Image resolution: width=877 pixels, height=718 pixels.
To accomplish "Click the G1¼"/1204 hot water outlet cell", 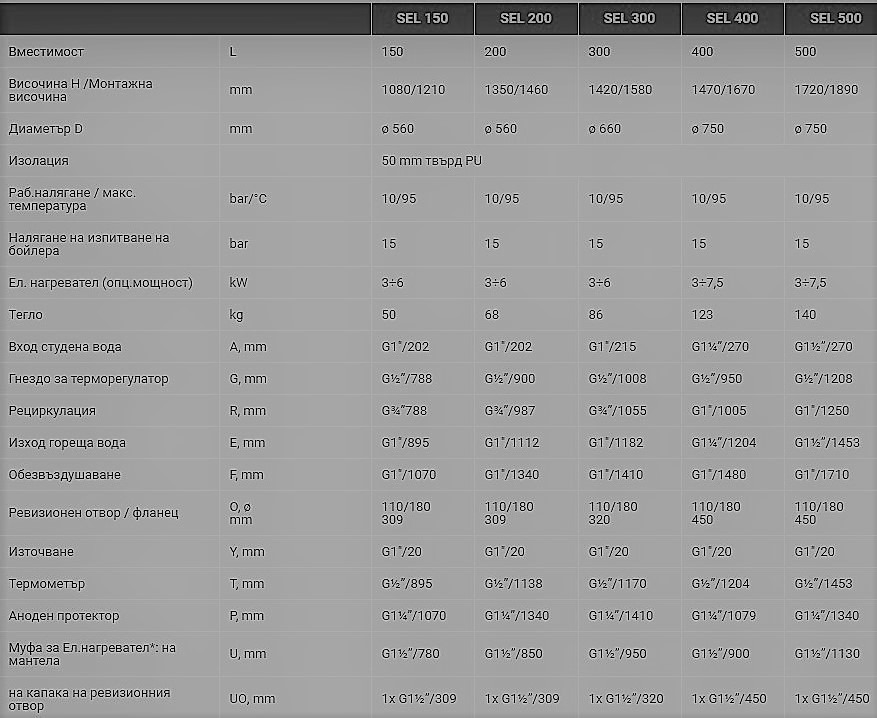I will pos(724,443).
